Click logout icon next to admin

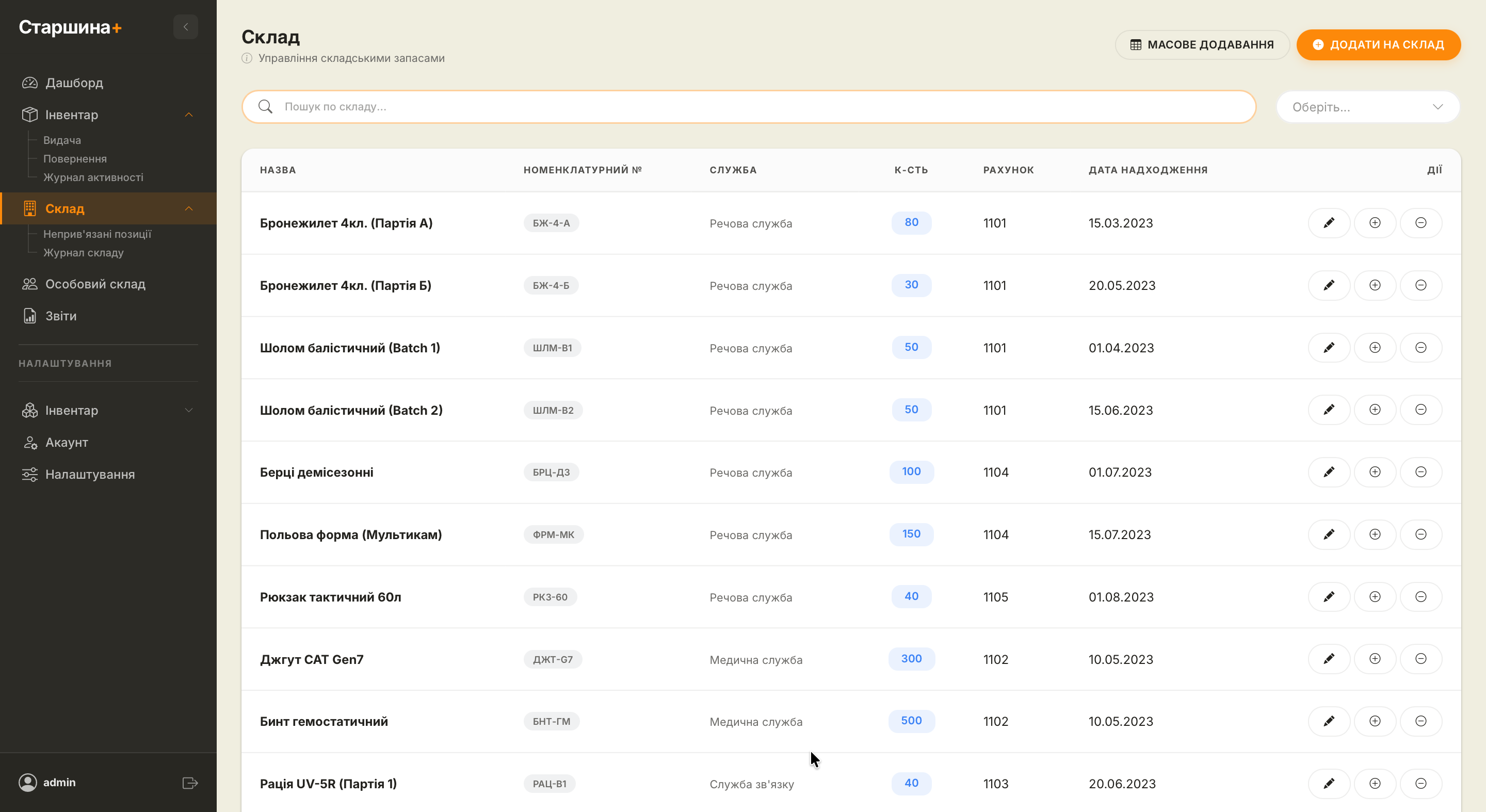coord(190,783)
